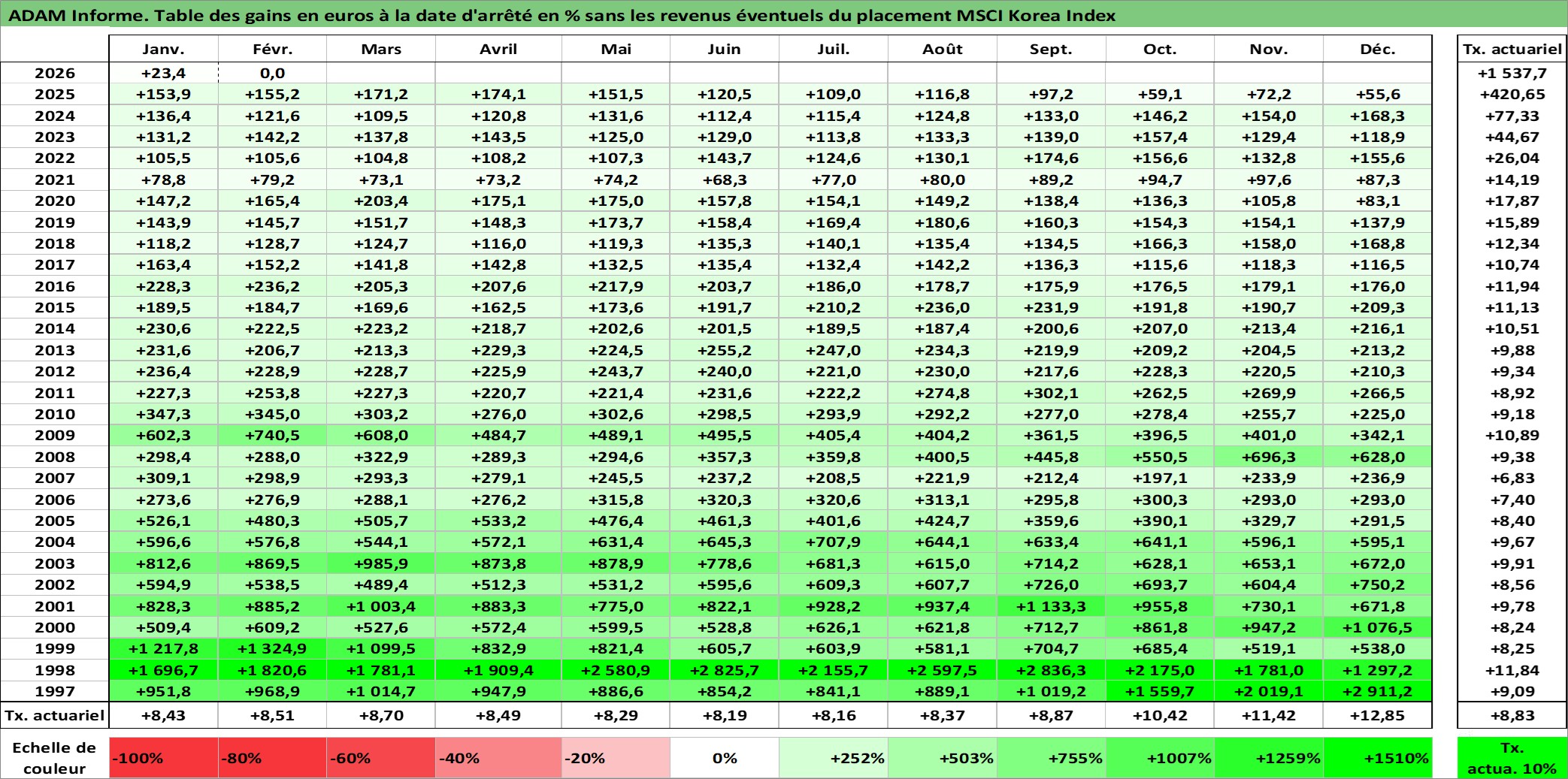Click the +1 324,9 cell in 1999
Image resolution: width=1568 pixels, height=779 pixels.
click(x=272, y=648)
